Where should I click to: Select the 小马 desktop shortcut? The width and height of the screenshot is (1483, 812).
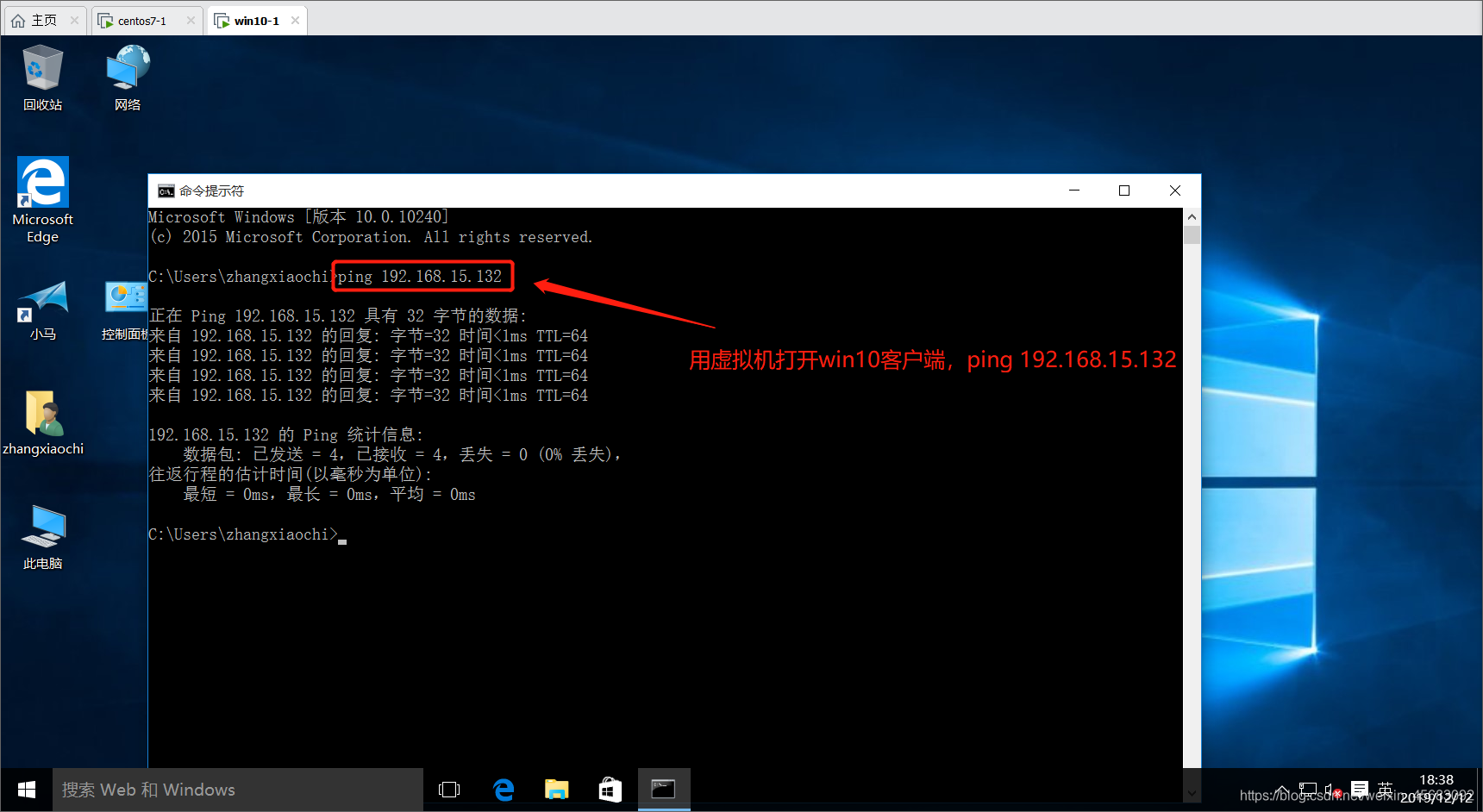42,310
